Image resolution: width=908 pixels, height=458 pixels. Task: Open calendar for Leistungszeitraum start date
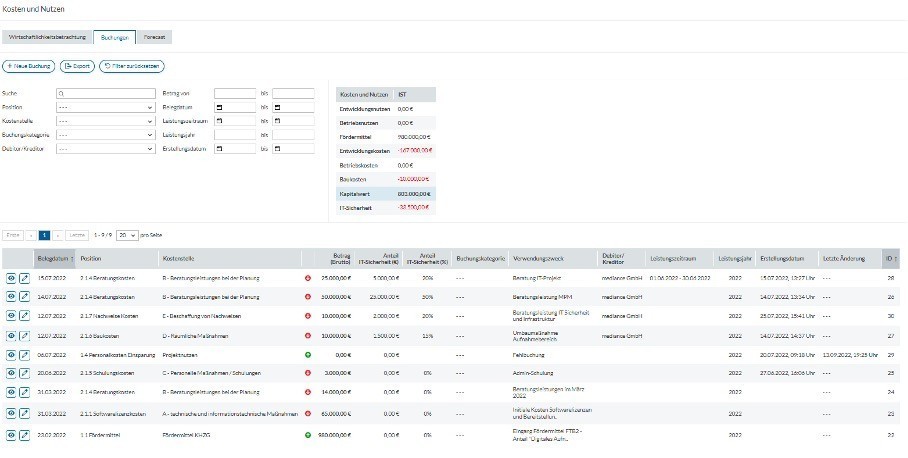point(219,121)
